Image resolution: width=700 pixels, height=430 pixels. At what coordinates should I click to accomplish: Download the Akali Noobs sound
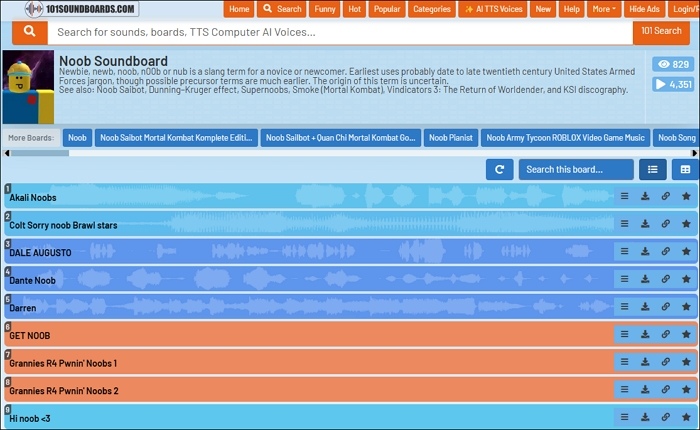(645, 196)
